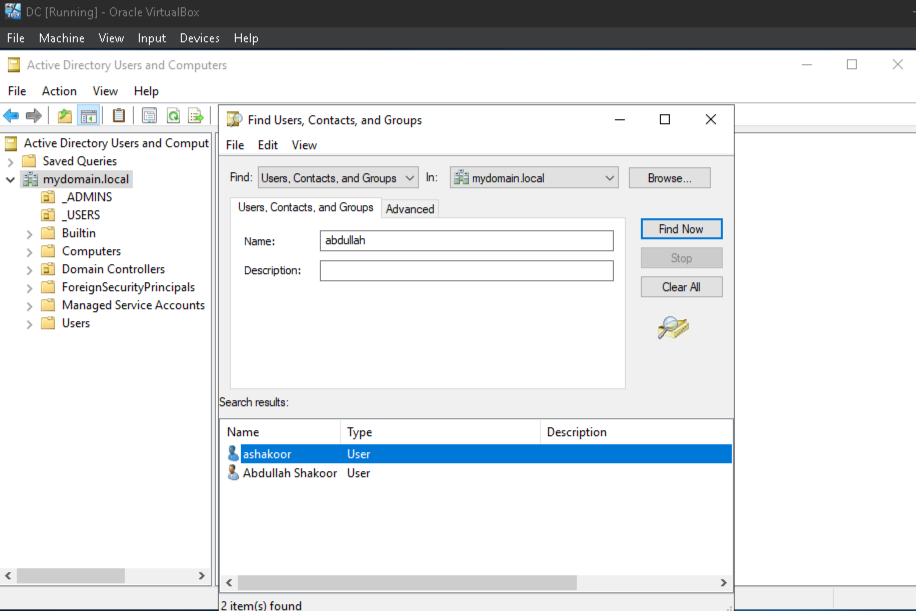The width and height of the screenshot is (916, 611).
Task: Click the Domain Controllers folder icon
Action: 48,269
